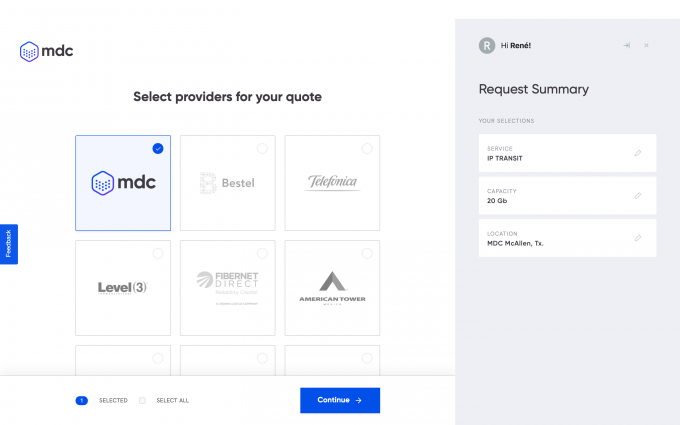This screenshot has width=680, height=425.
Task: Close the Request Summary panel
Action: coord(646,45)
